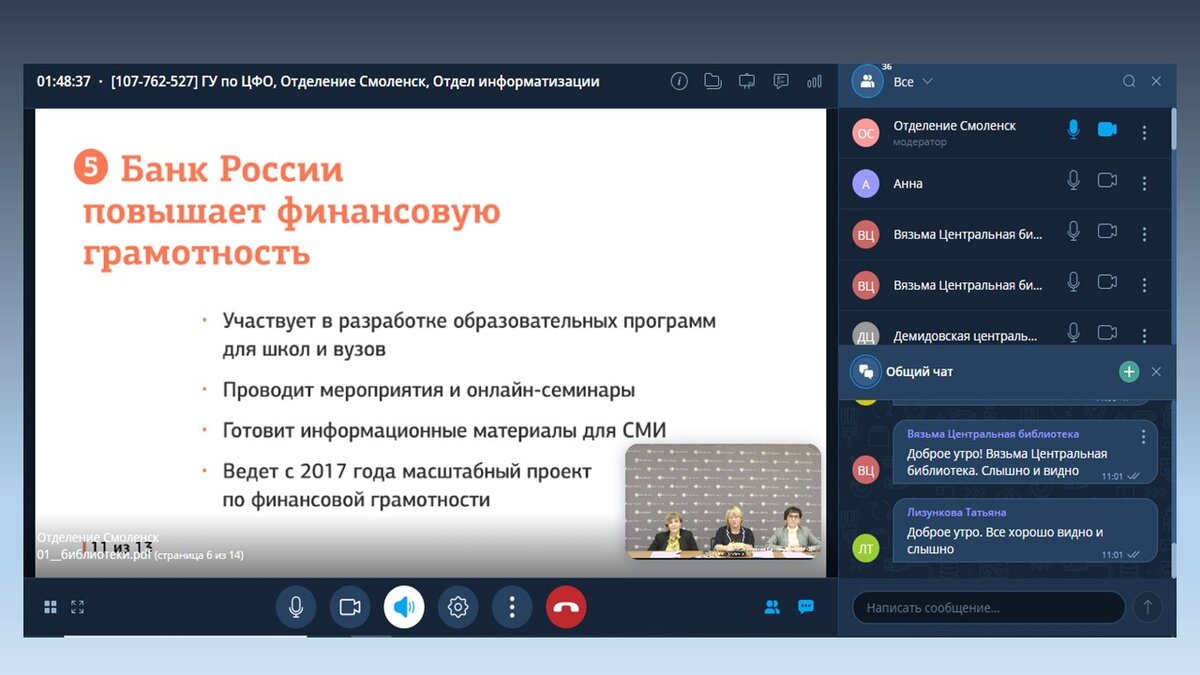Toggle camera for Отделение Смоленск
1200x675 pixels.
point(1107,130)
